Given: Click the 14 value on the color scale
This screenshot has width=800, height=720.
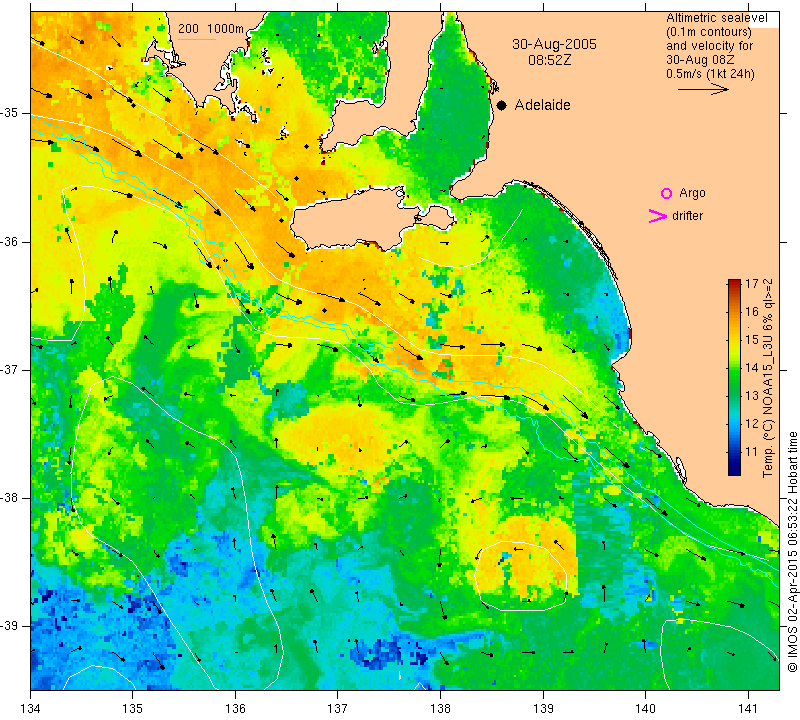Looking at the screenshot, I should point(752,368).
